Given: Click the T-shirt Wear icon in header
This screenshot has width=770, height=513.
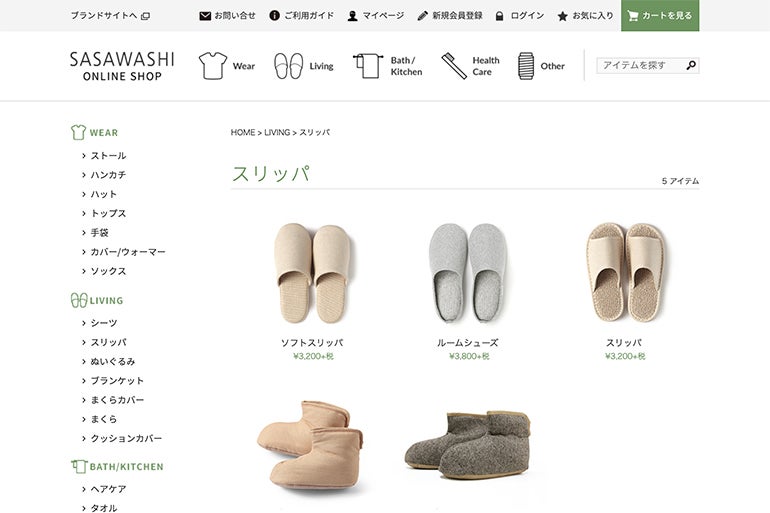Looking at the screenshot, I should tap(213, 66).
